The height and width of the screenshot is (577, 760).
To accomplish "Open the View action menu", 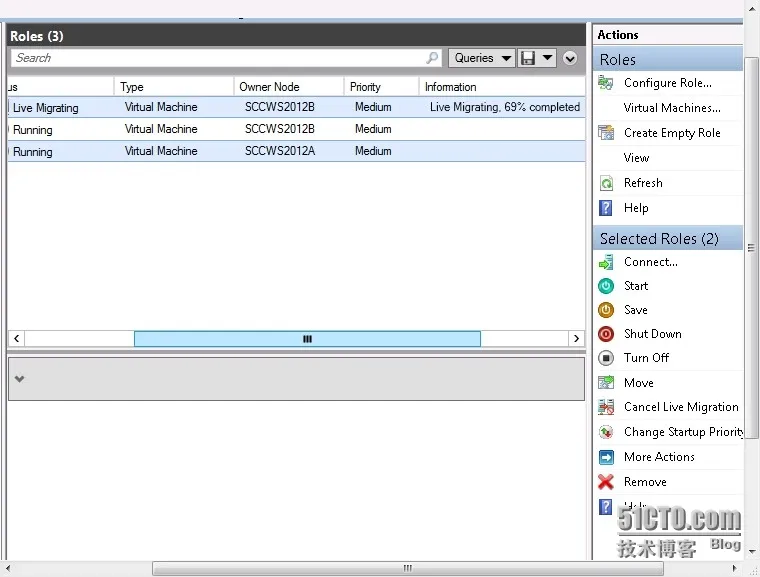I will tap(636, 158).
